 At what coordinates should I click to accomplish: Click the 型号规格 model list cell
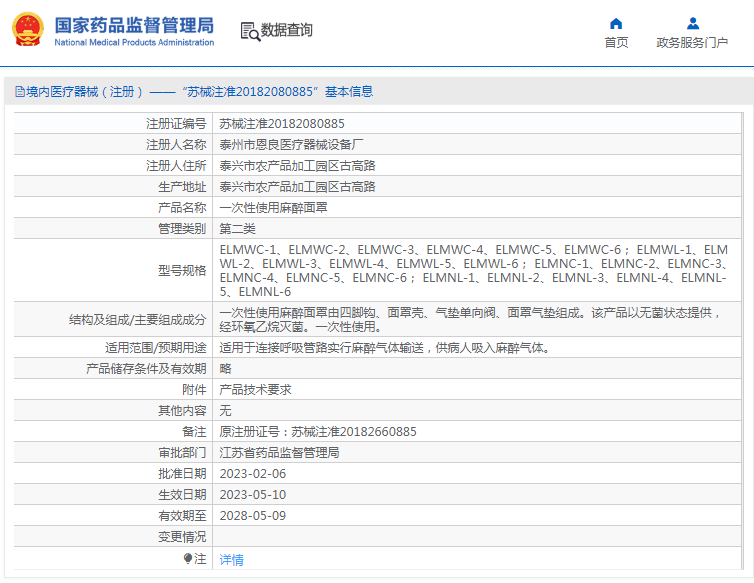click(x=477, y=270)
